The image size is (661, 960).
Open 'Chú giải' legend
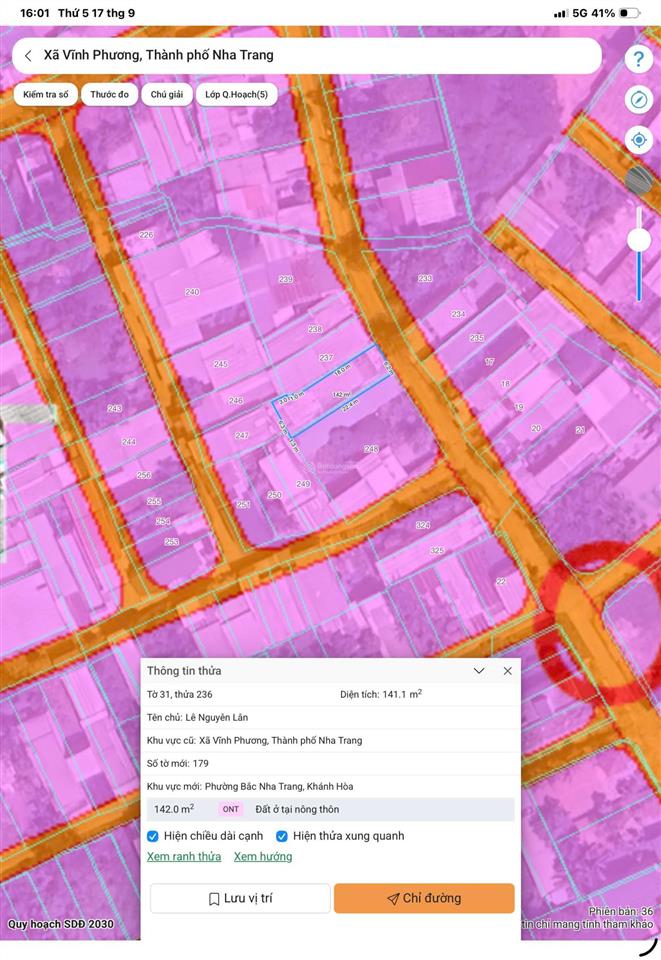click(166, 94)
